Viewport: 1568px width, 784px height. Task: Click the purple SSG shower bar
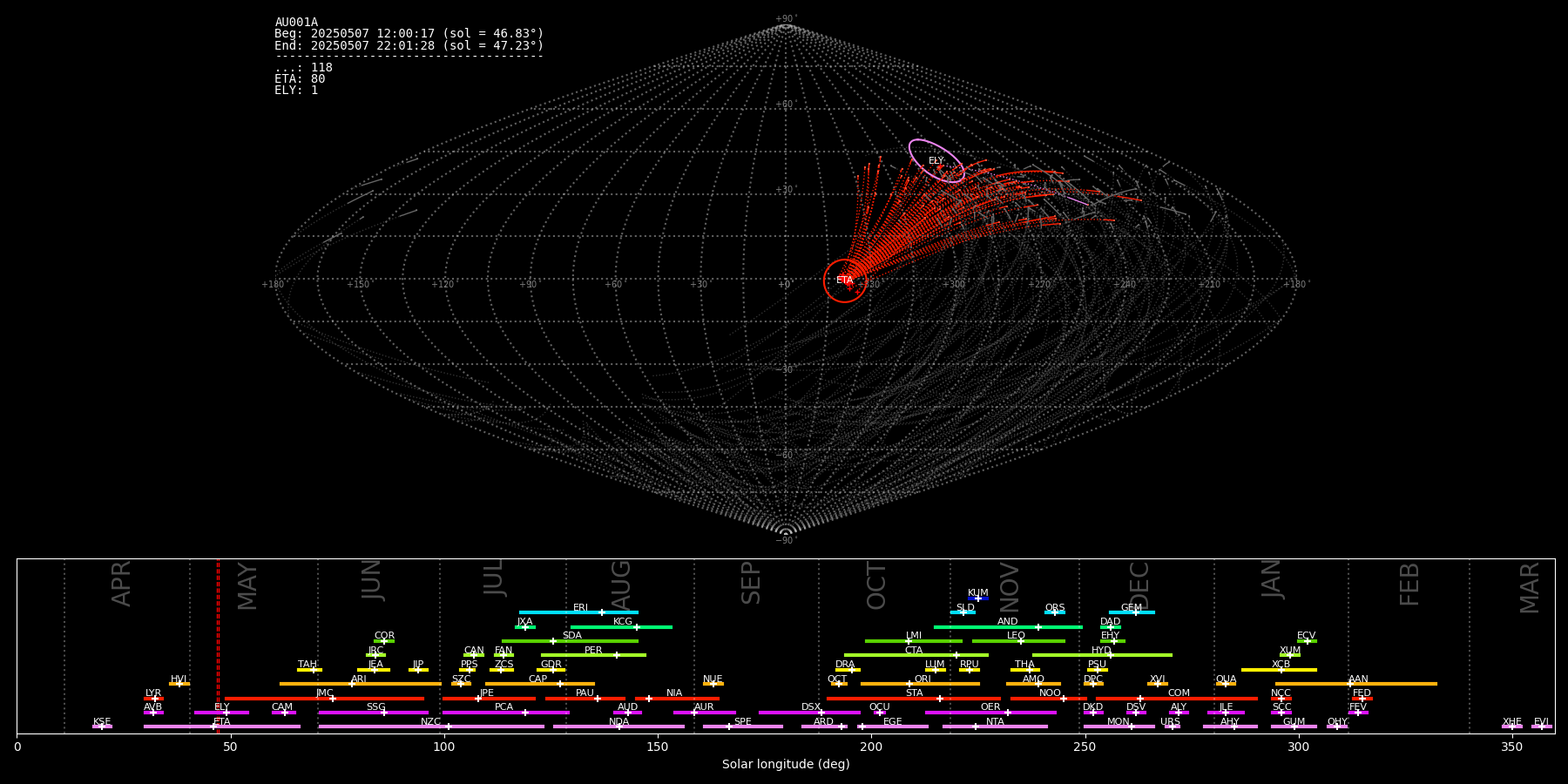pos(374,713)
